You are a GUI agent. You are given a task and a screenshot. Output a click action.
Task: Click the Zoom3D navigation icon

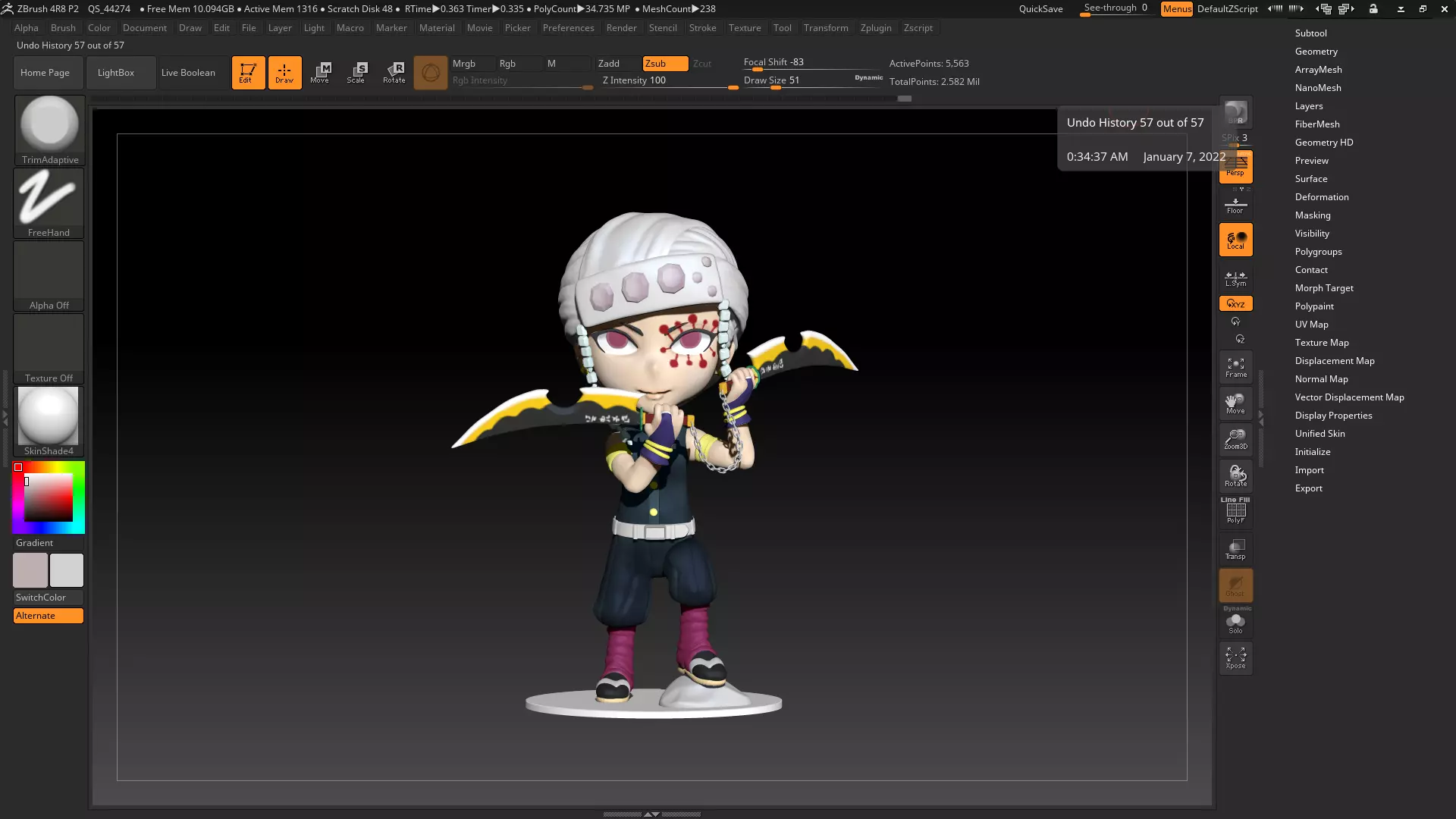click(1235, 440)
